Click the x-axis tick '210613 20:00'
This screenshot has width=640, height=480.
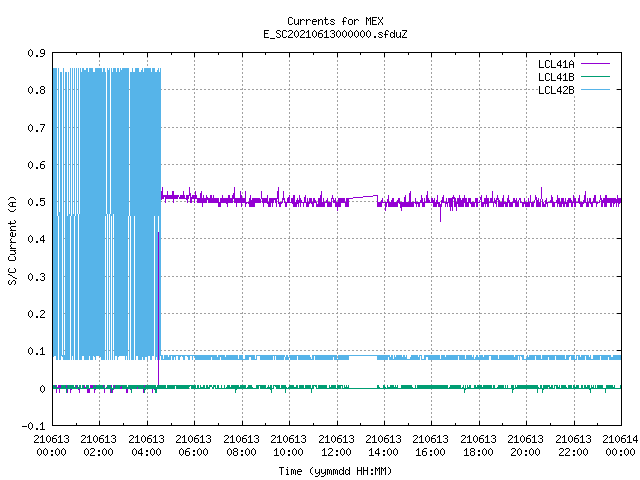tap(526, 446)
